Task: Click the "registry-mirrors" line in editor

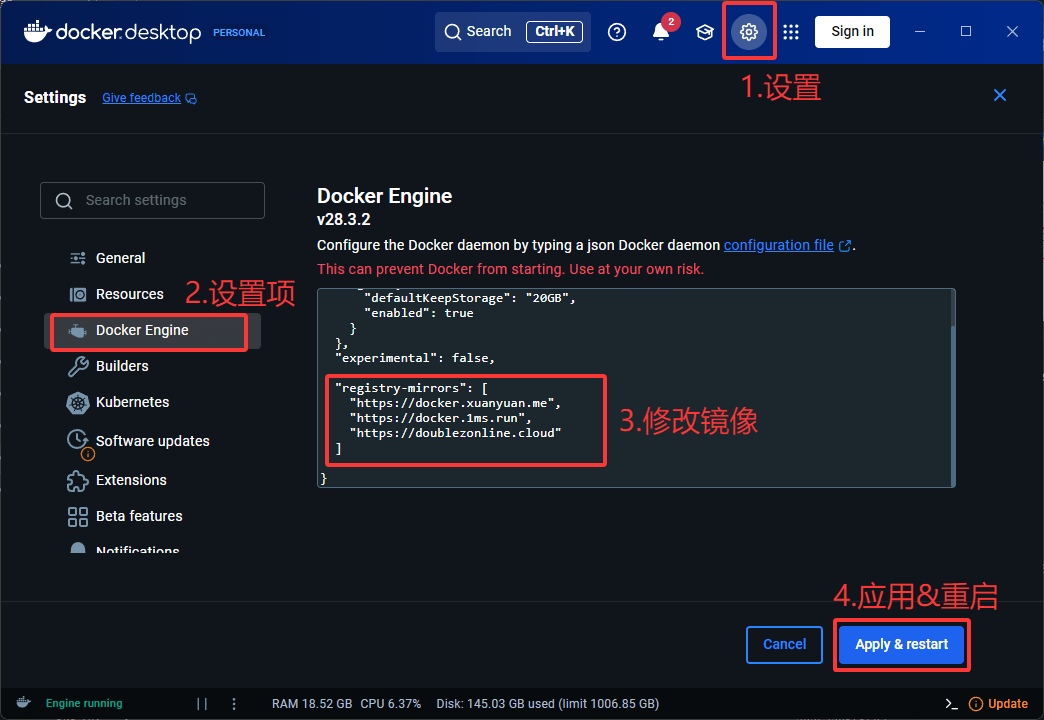Action: 411,388
